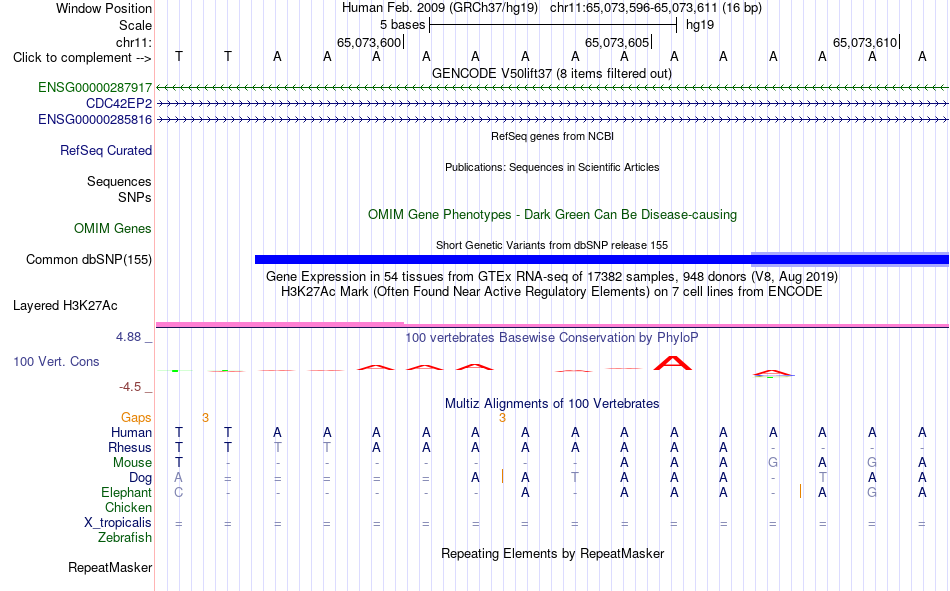Click the orange insertion bar in Dog row
950x591 pixels.
[502, 476]
